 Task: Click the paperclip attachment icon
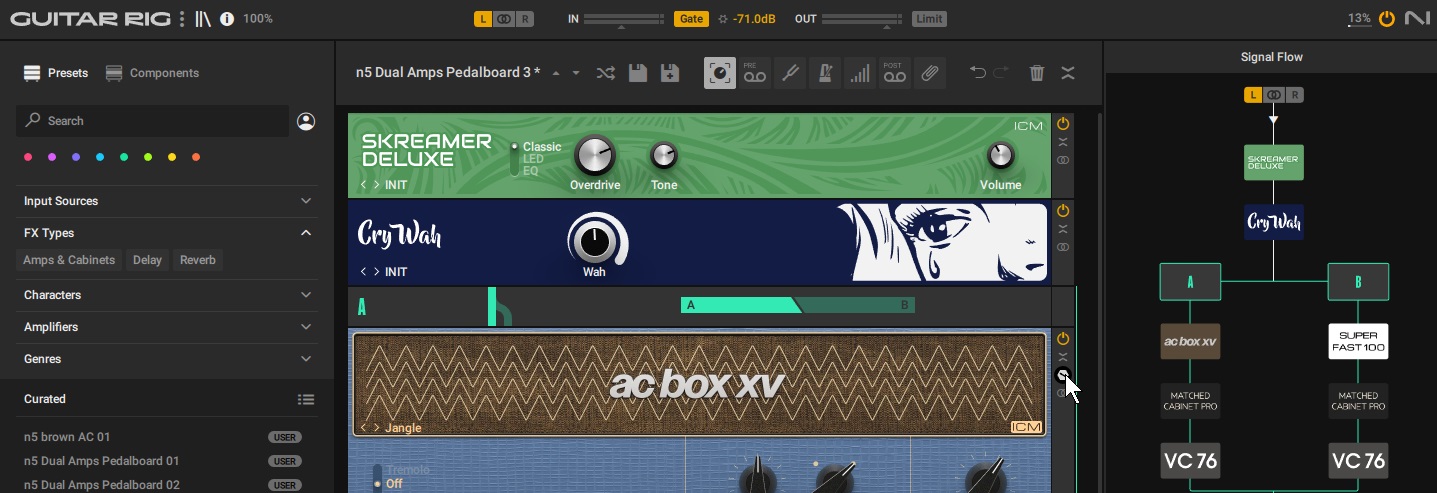[x=930, y=73]
